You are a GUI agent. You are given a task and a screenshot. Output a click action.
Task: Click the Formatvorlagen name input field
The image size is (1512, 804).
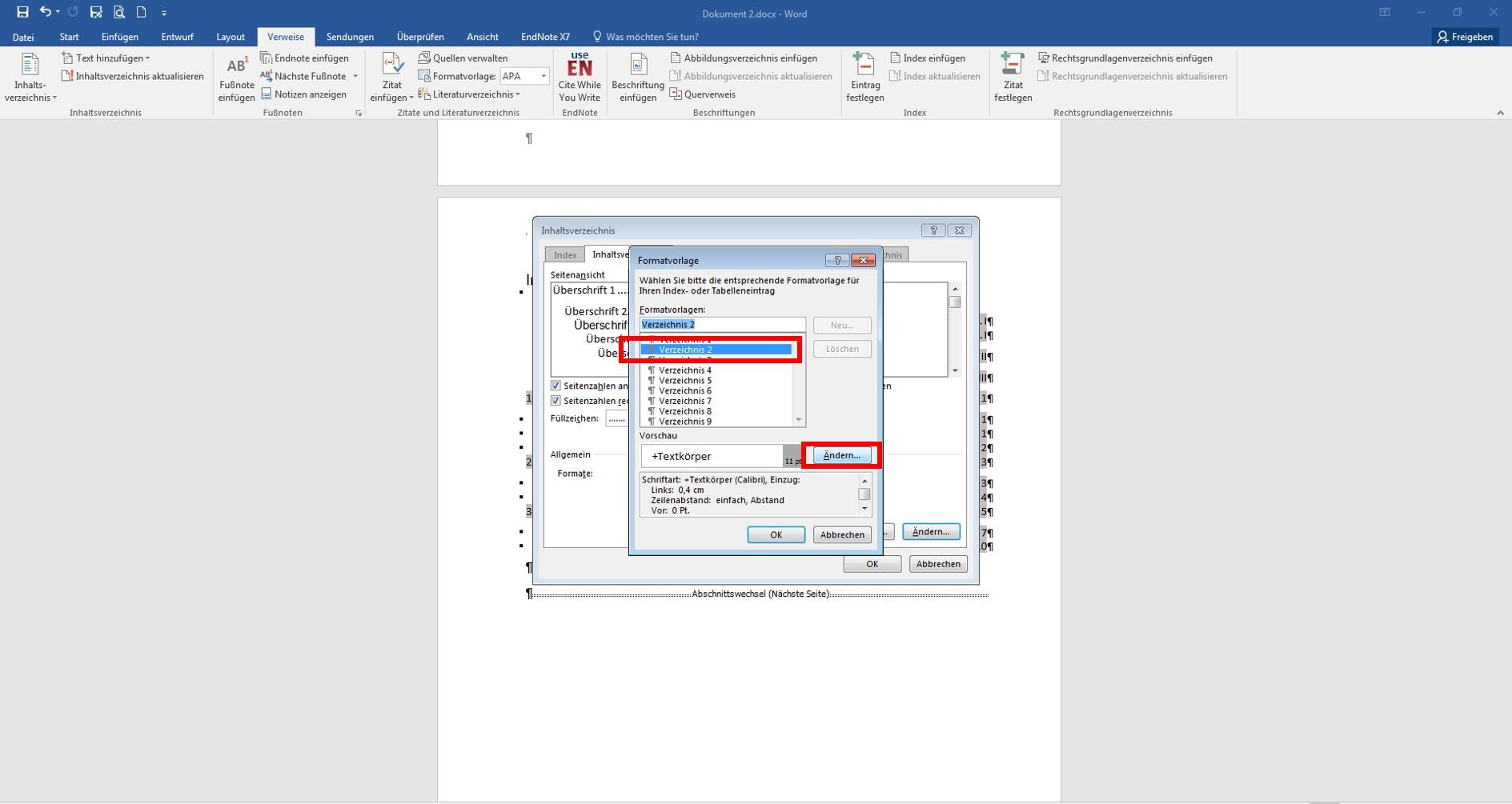click(722, 325)
